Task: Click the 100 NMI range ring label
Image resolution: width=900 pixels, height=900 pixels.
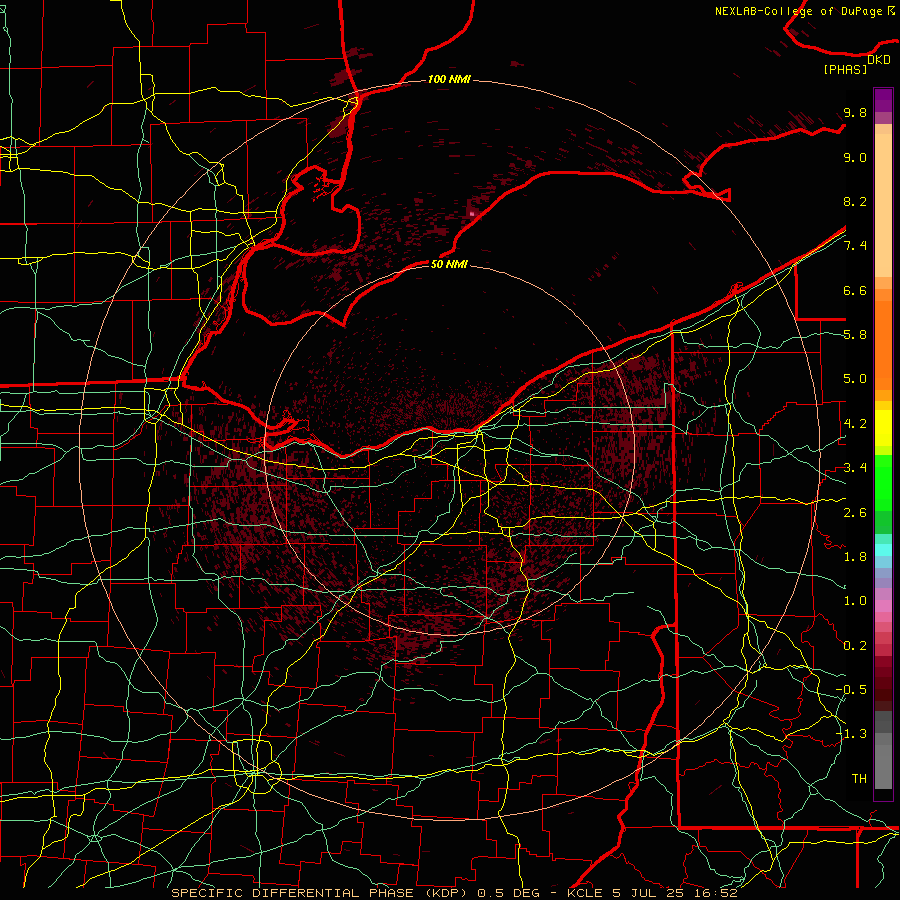Action: pyautogui.click(x=449, y=79)
